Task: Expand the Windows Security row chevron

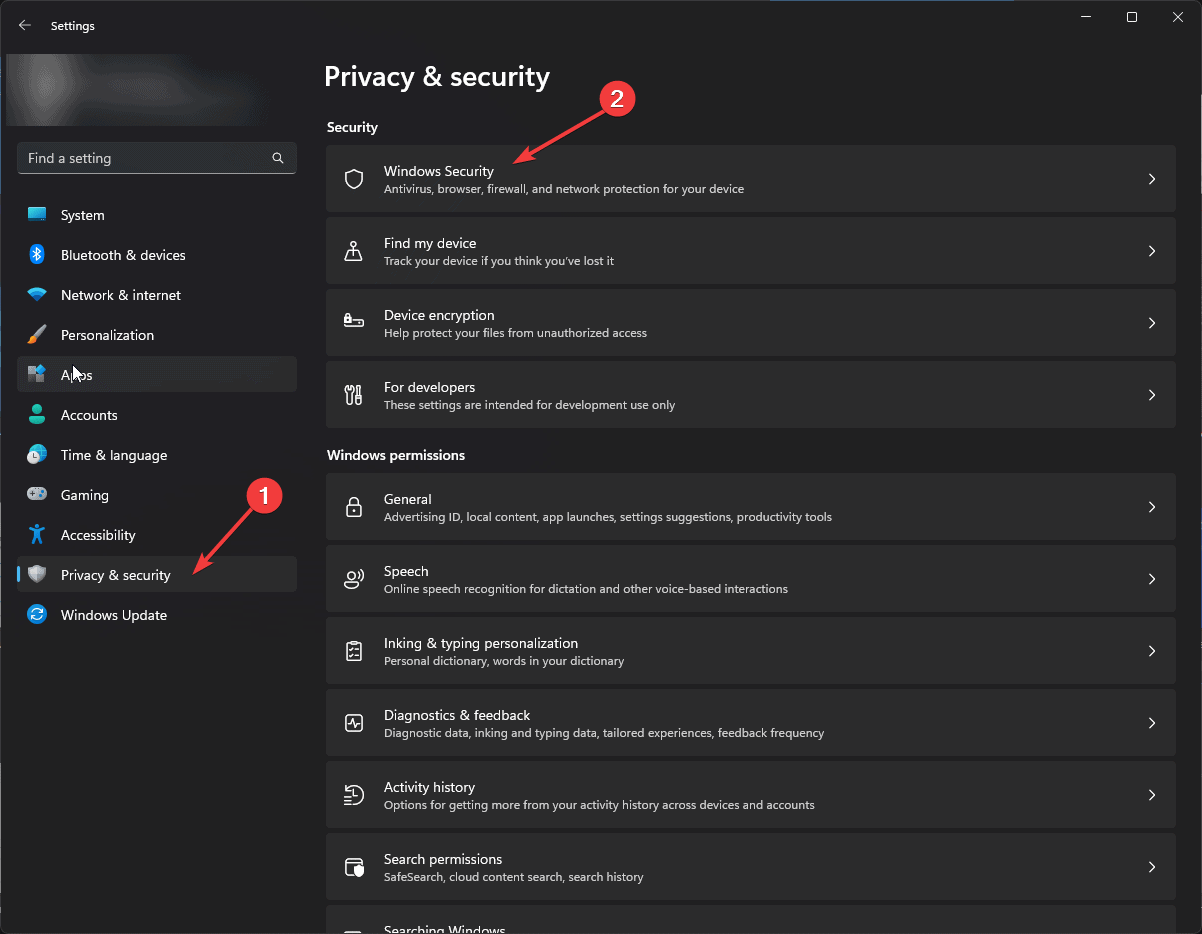Action: [x=1151, y=179]
